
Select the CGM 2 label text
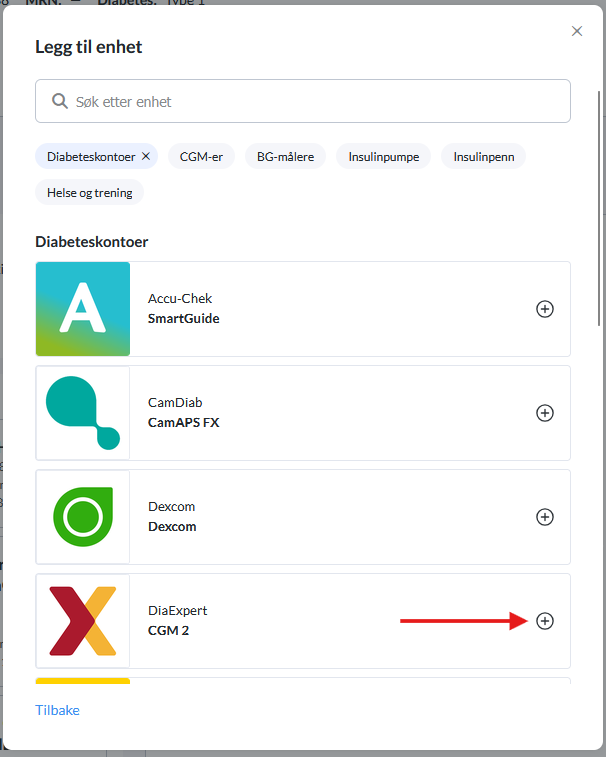(x=168, y=631)
